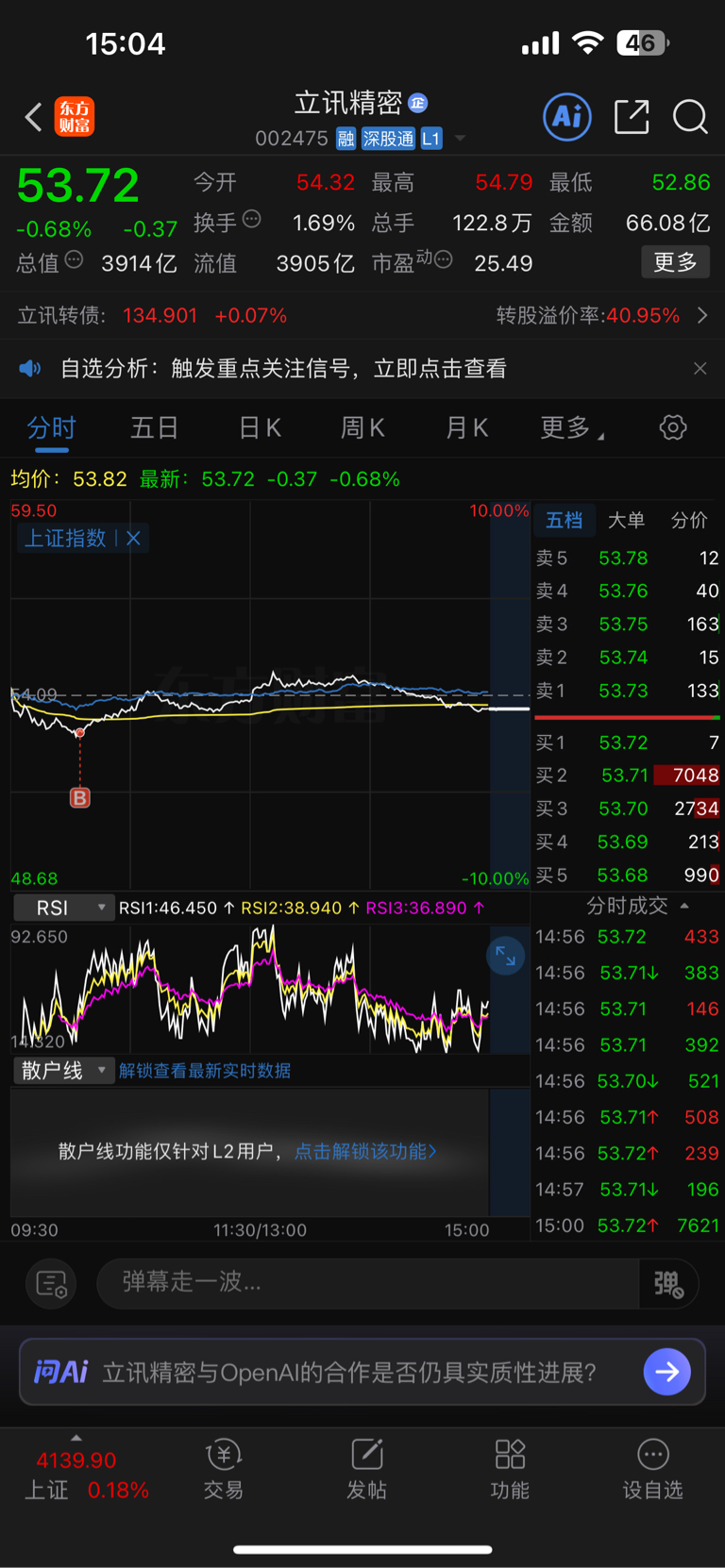Expand stock code dropdown arrow
The width and height of the screenshot is (725, 1568).
pyautogui.click(x=461, y=139)
